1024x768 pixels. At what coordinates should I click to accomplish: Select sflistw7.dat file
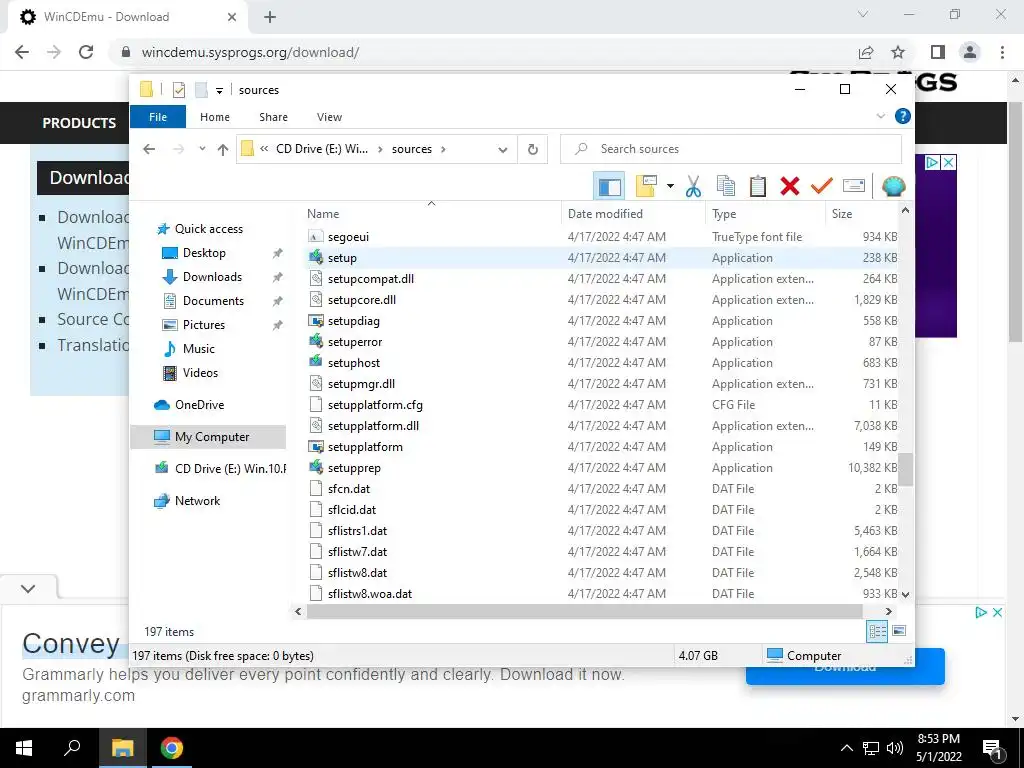coord(357,552)
